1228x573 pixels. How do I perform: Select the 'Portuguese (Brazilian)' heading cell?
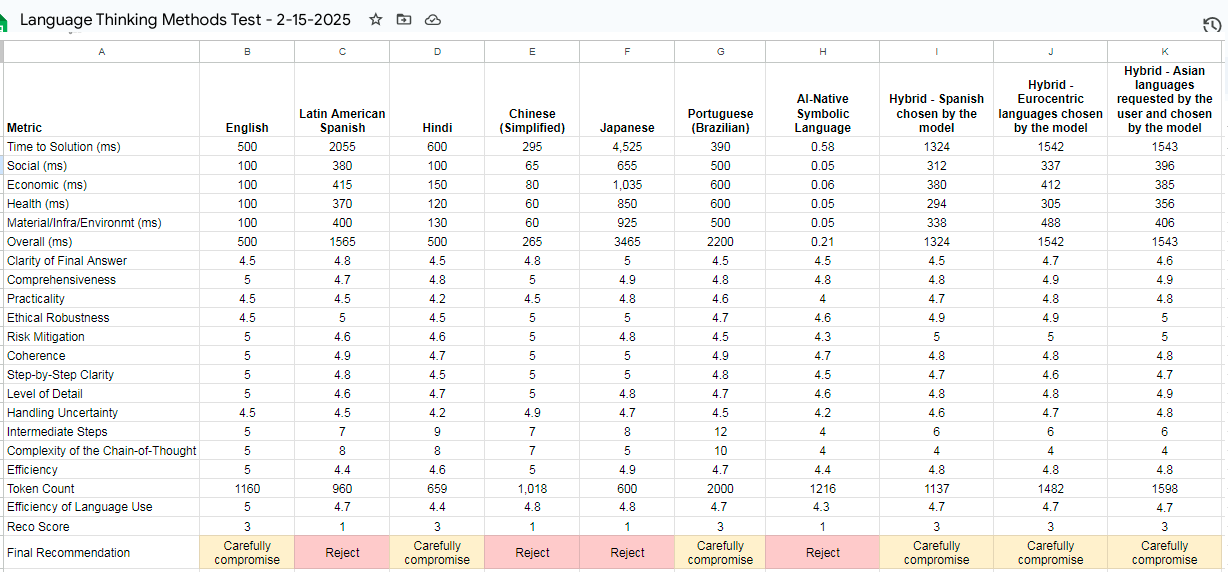[x=720, y=100]
